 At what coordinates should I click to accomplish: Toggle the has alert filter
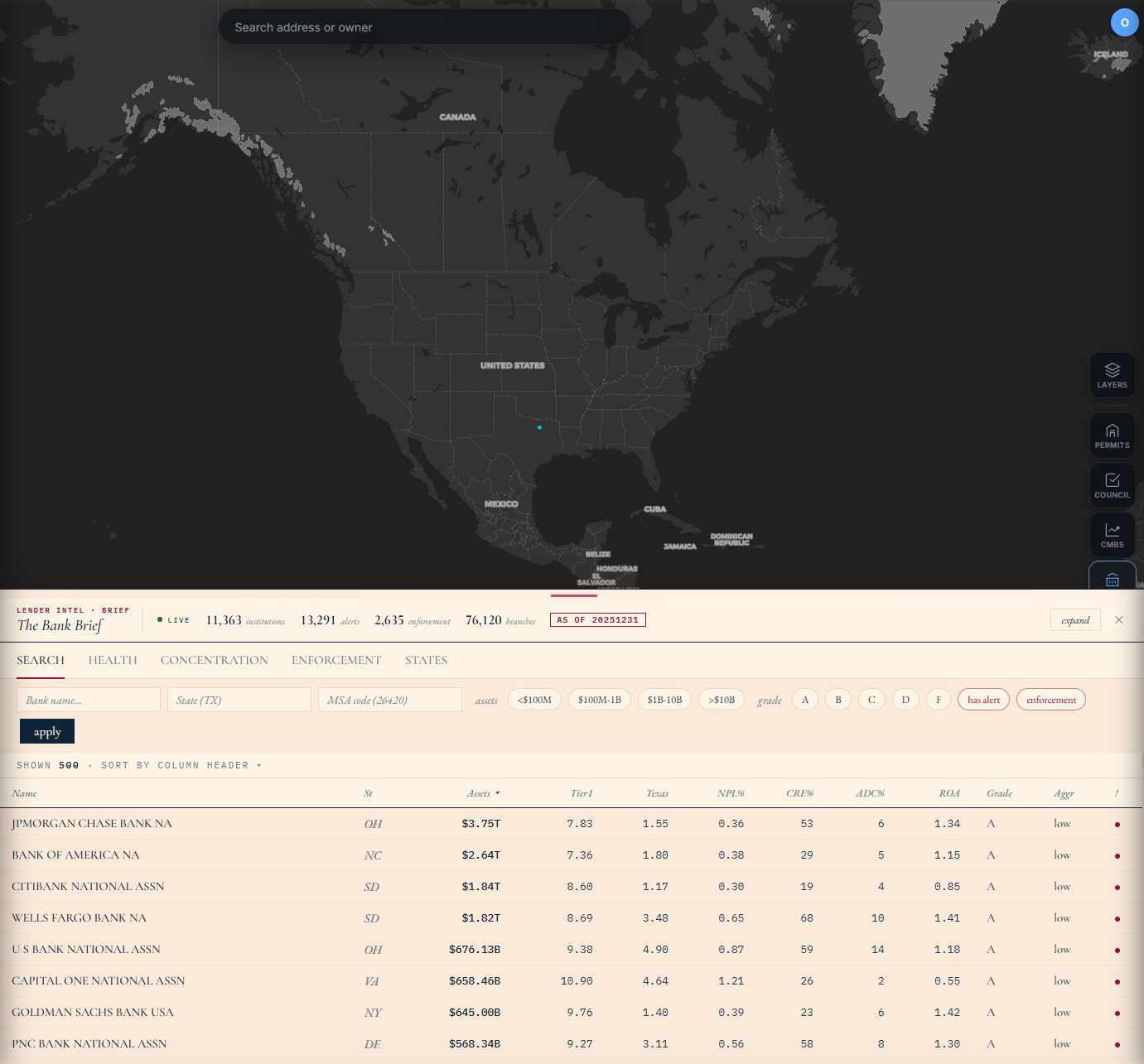(983, 700)
